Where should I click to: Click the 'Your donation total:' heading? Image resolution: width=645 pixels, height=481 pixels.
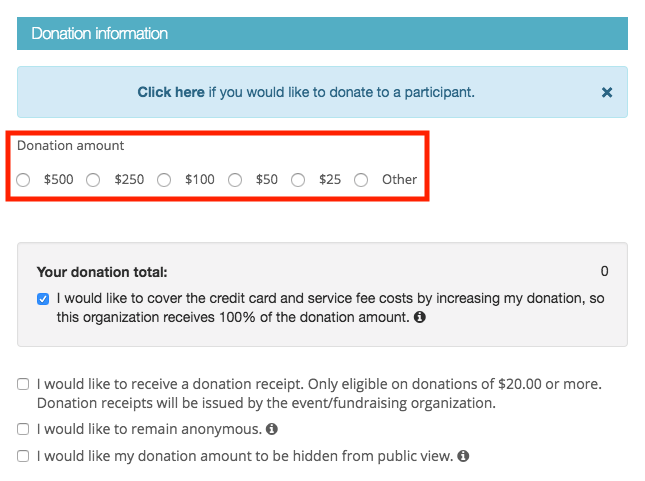tap(102, 272)
